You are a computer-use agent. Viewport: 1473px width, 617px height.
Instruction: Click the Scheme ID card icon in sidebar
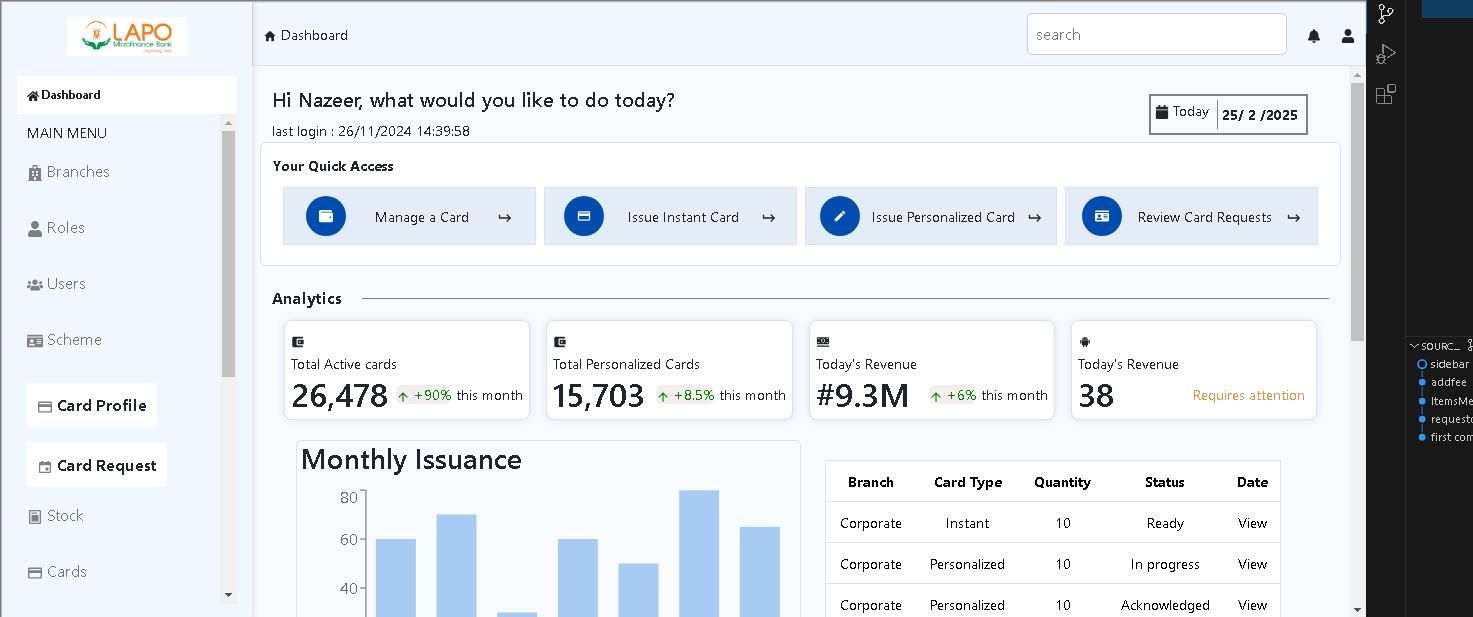pos(35,341)
